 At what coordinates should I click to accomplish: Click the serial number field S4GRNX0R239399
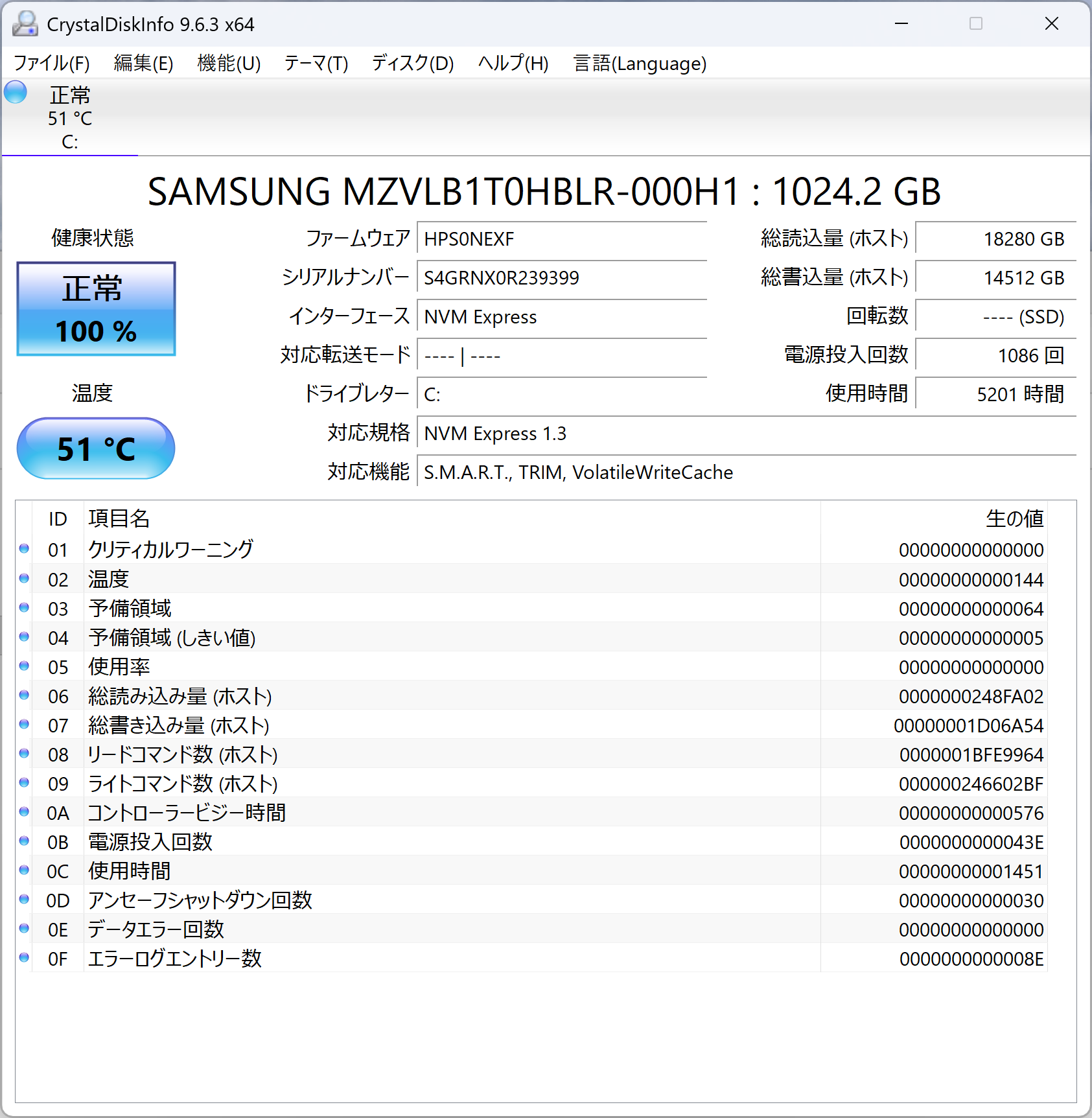pyautogui.click(x=562, y=277)
